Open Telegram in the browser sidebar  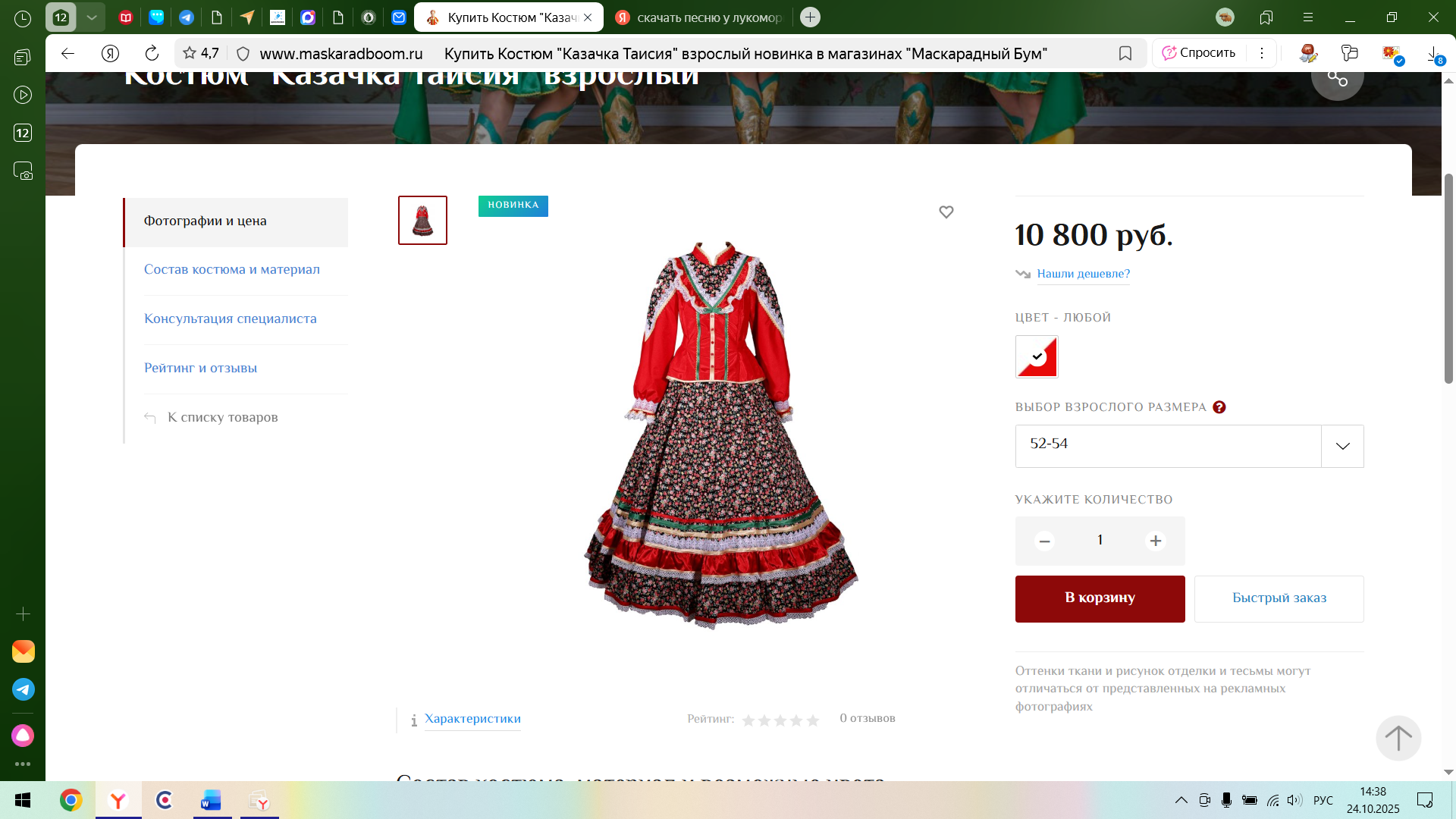point(24,689)
